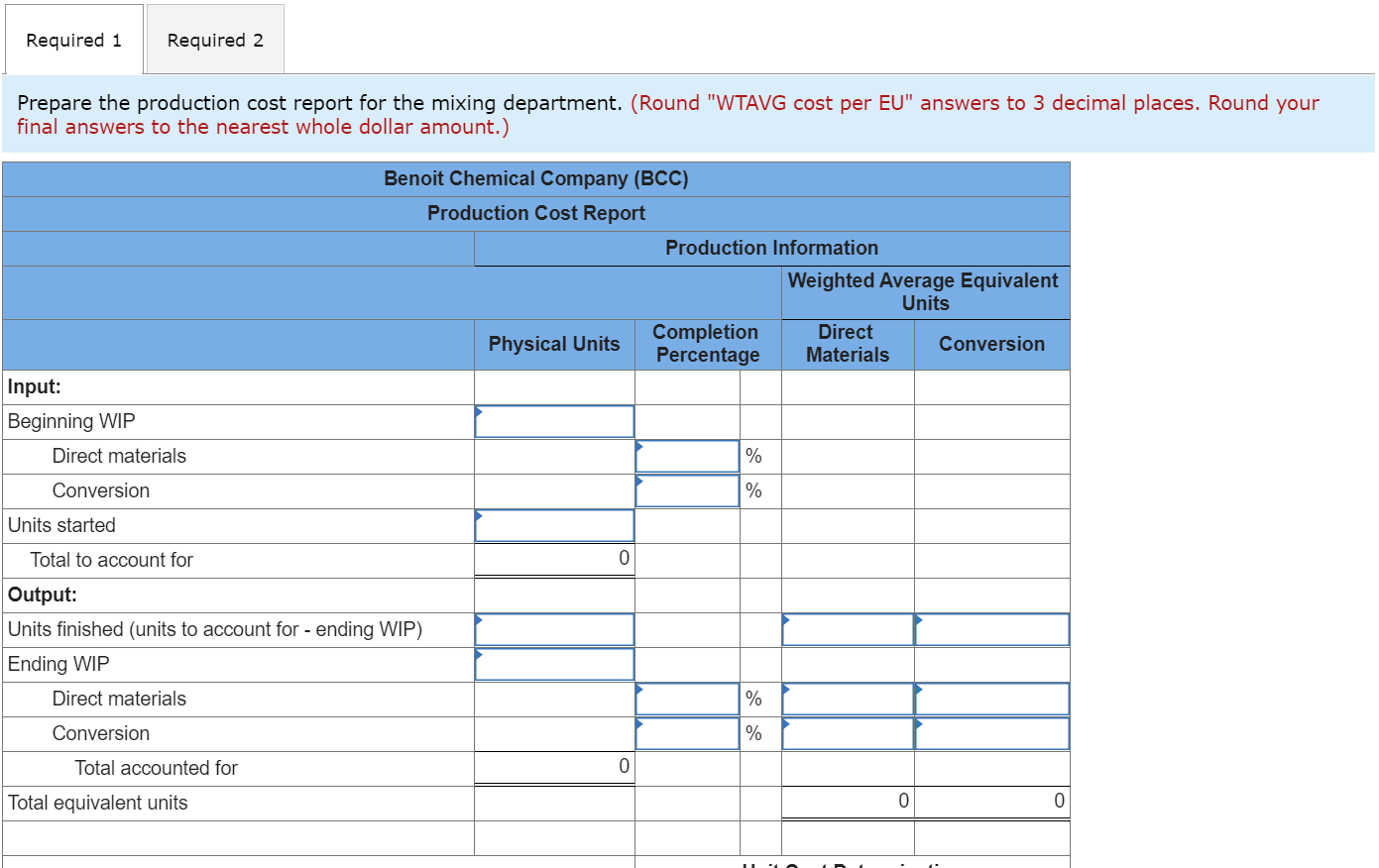The image size is (1379, 868).
Task: Select the Units started input box
Action: [553, 525]
